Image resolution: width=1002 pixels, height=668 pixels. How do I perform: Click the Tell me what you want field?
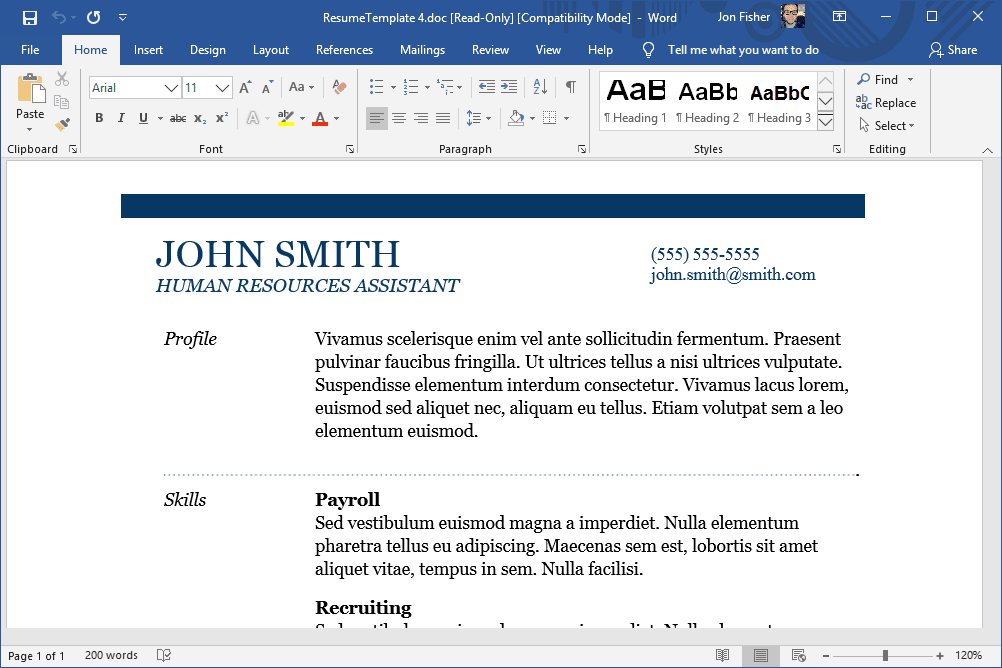tap(742, 50)
